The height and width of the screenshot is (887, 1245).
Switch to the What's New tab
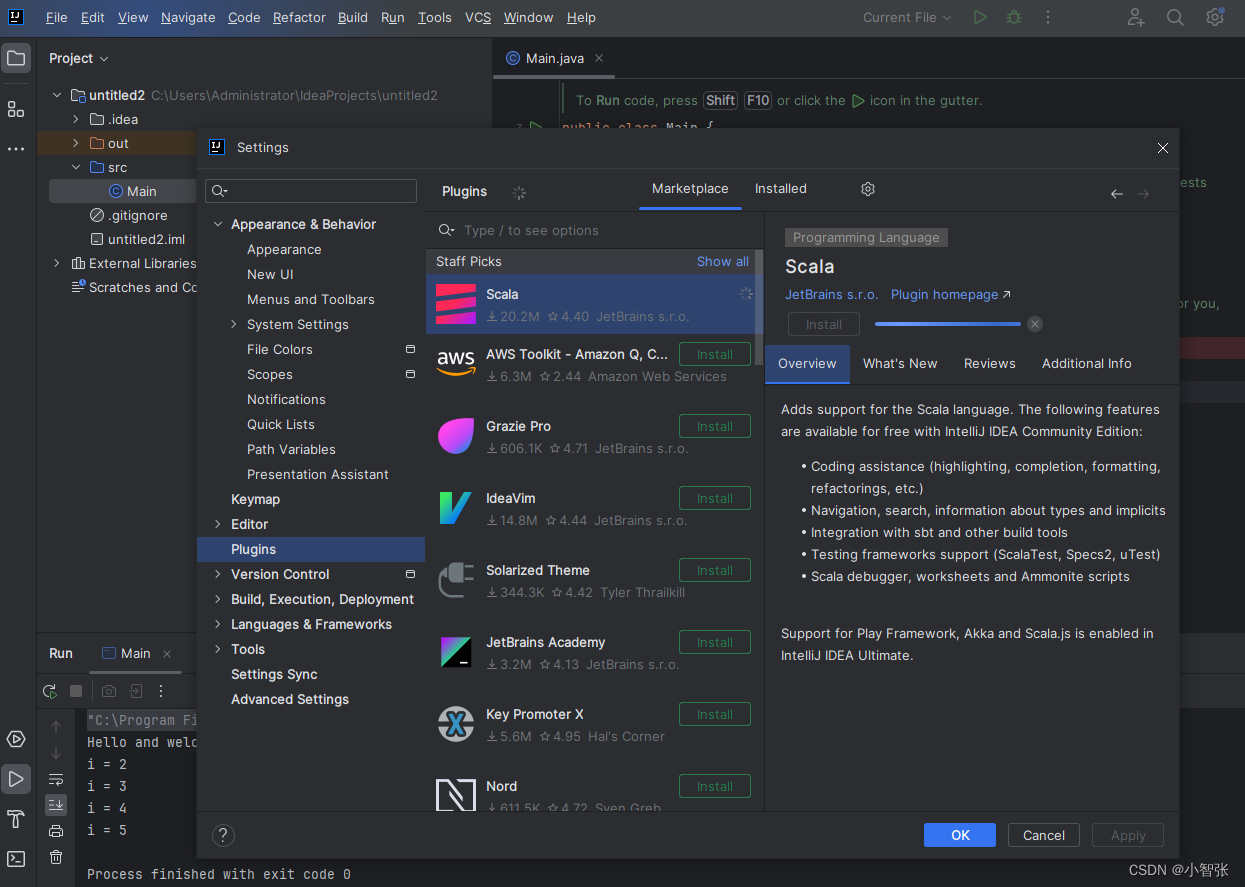click(x=900, y=363)
